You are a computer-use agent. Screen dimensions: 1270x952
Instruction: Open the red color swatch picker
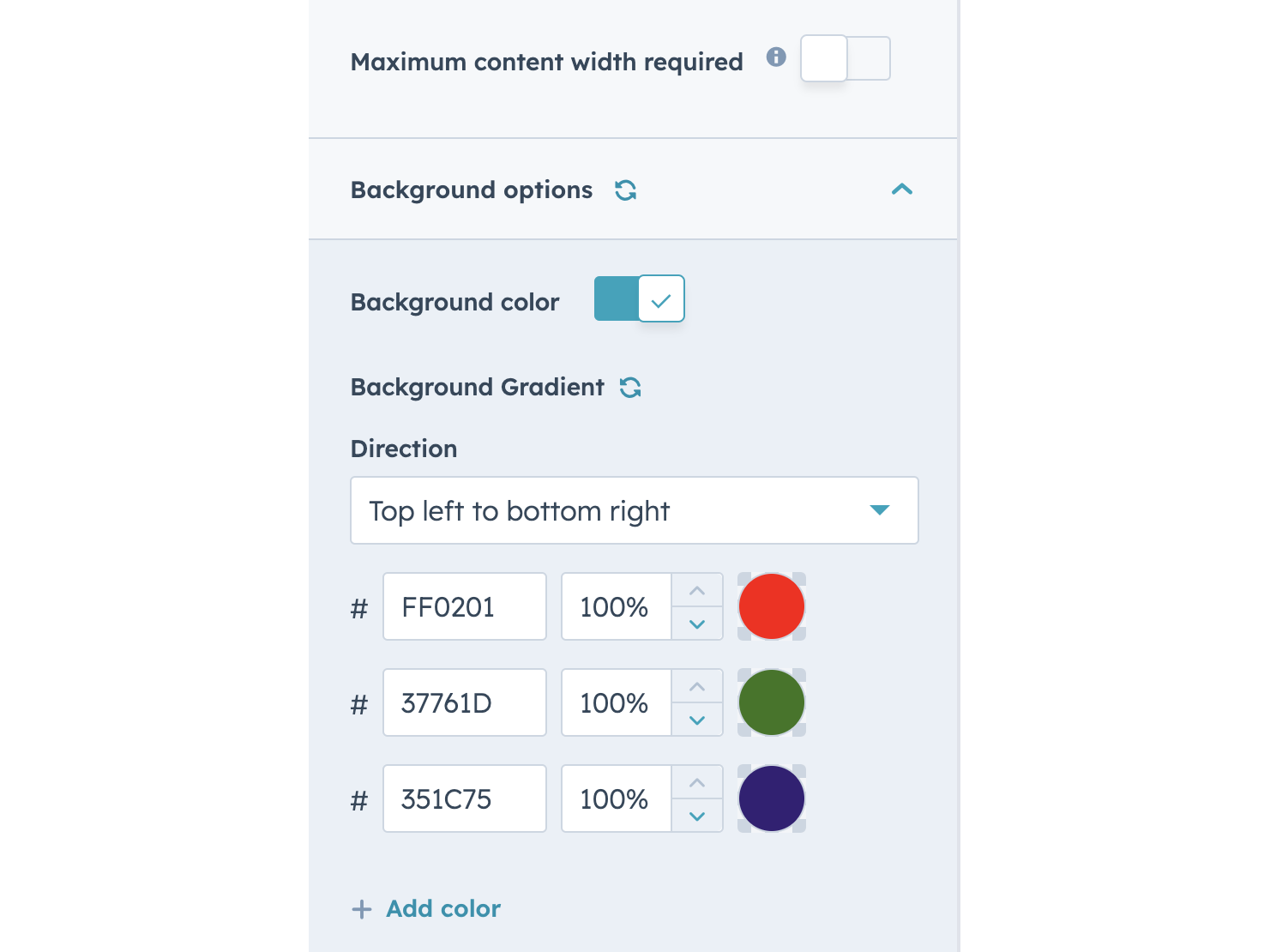tap(771, 606)
